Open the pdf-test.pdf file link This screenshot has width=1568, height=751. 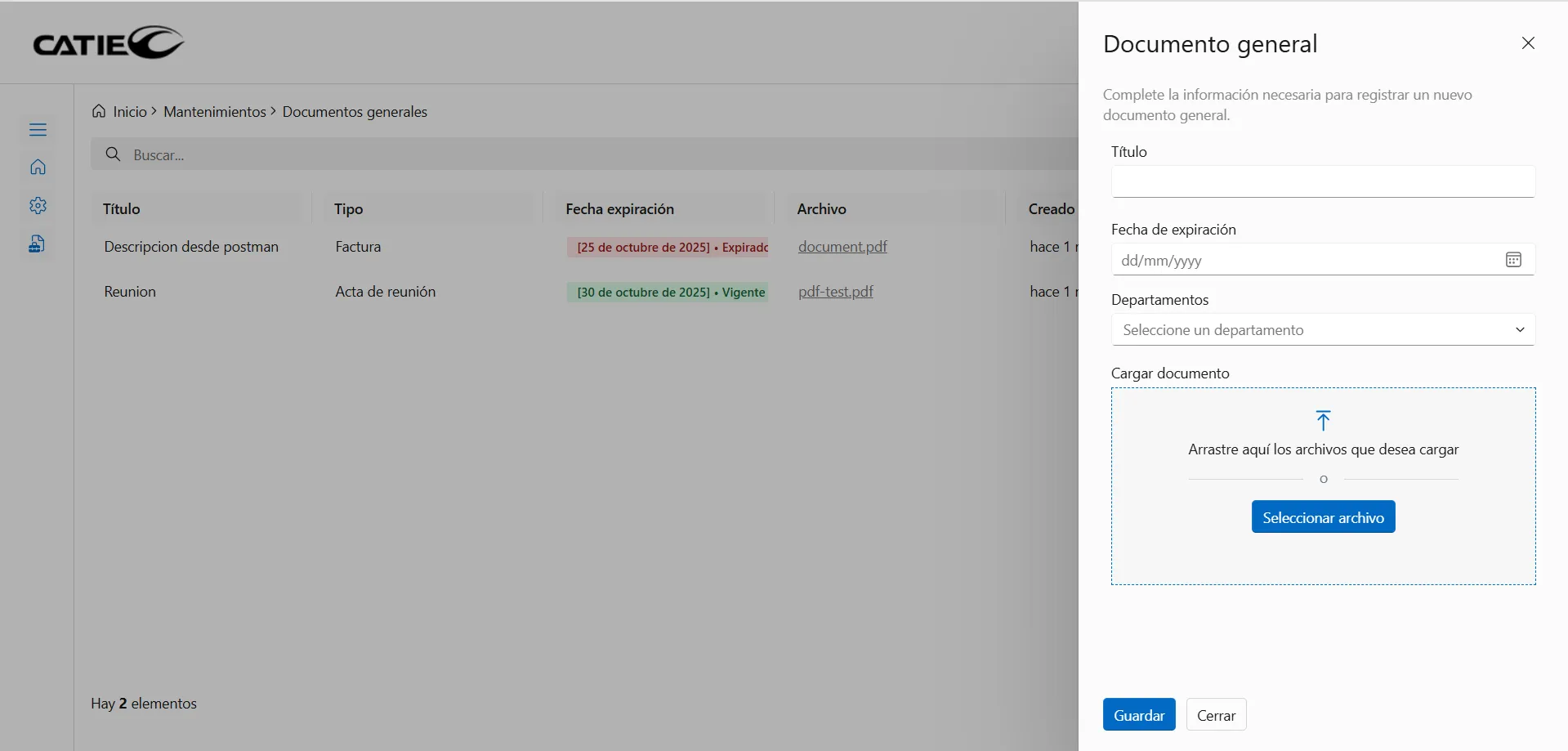(835, 292)
